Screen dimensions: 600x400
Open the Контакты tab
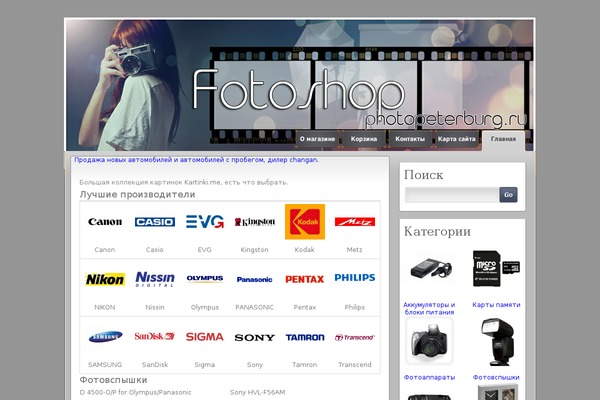click(x=410, y=139)
